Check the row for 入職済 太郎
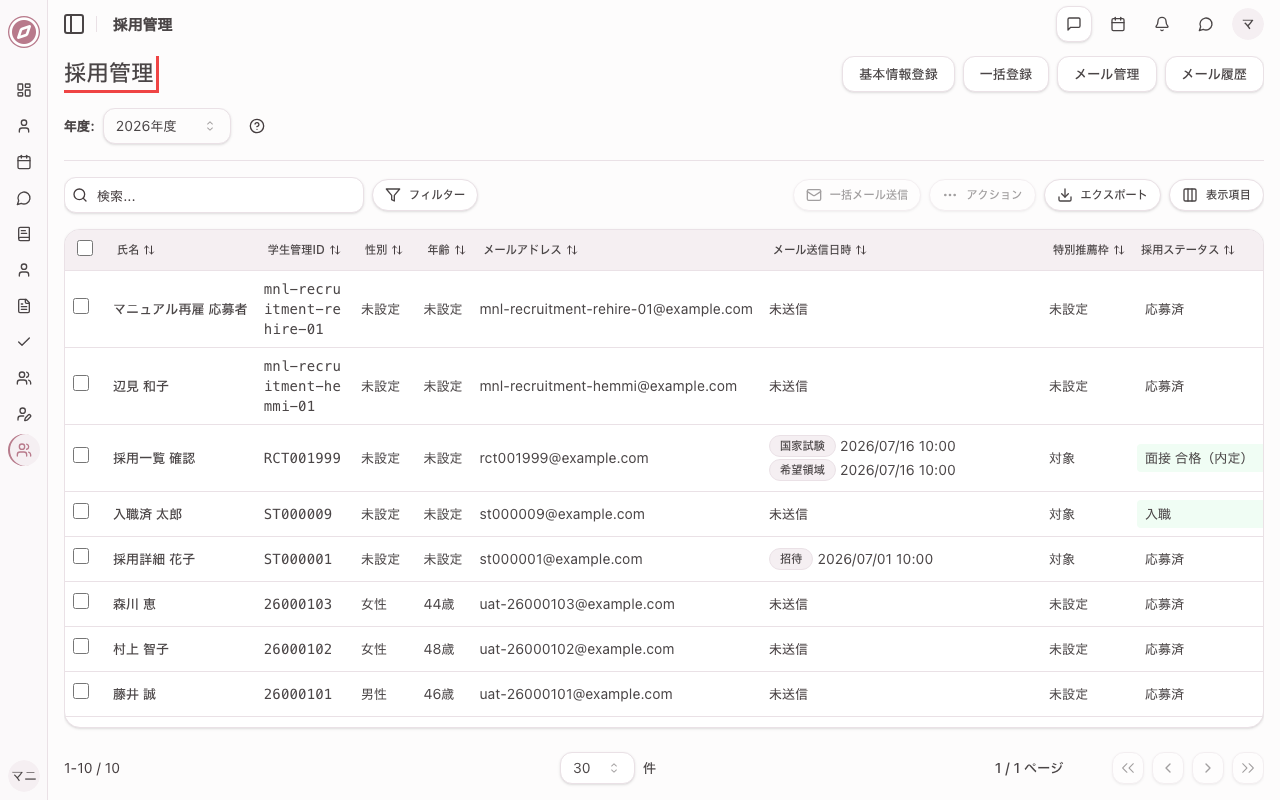Image resolution: width=1280 pixels, height=800 pixels. coord(81,511)
